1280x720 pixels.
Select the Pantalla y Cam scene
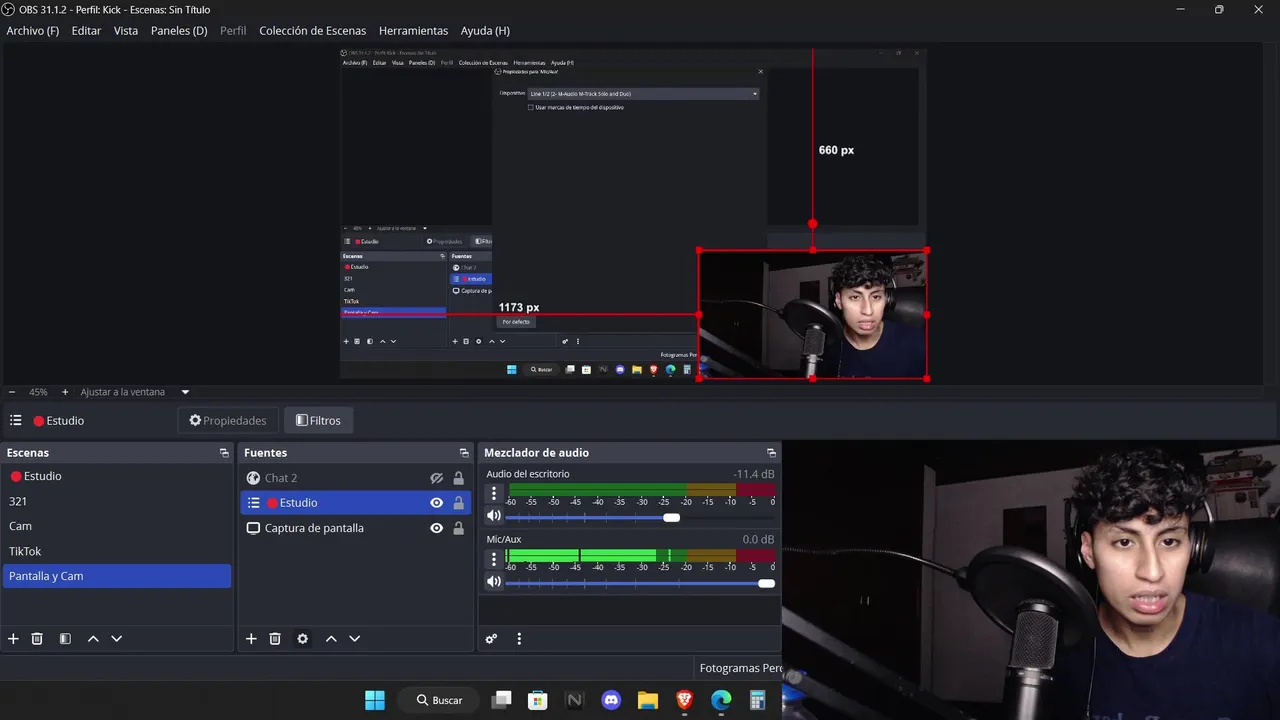tap(117, 576)
